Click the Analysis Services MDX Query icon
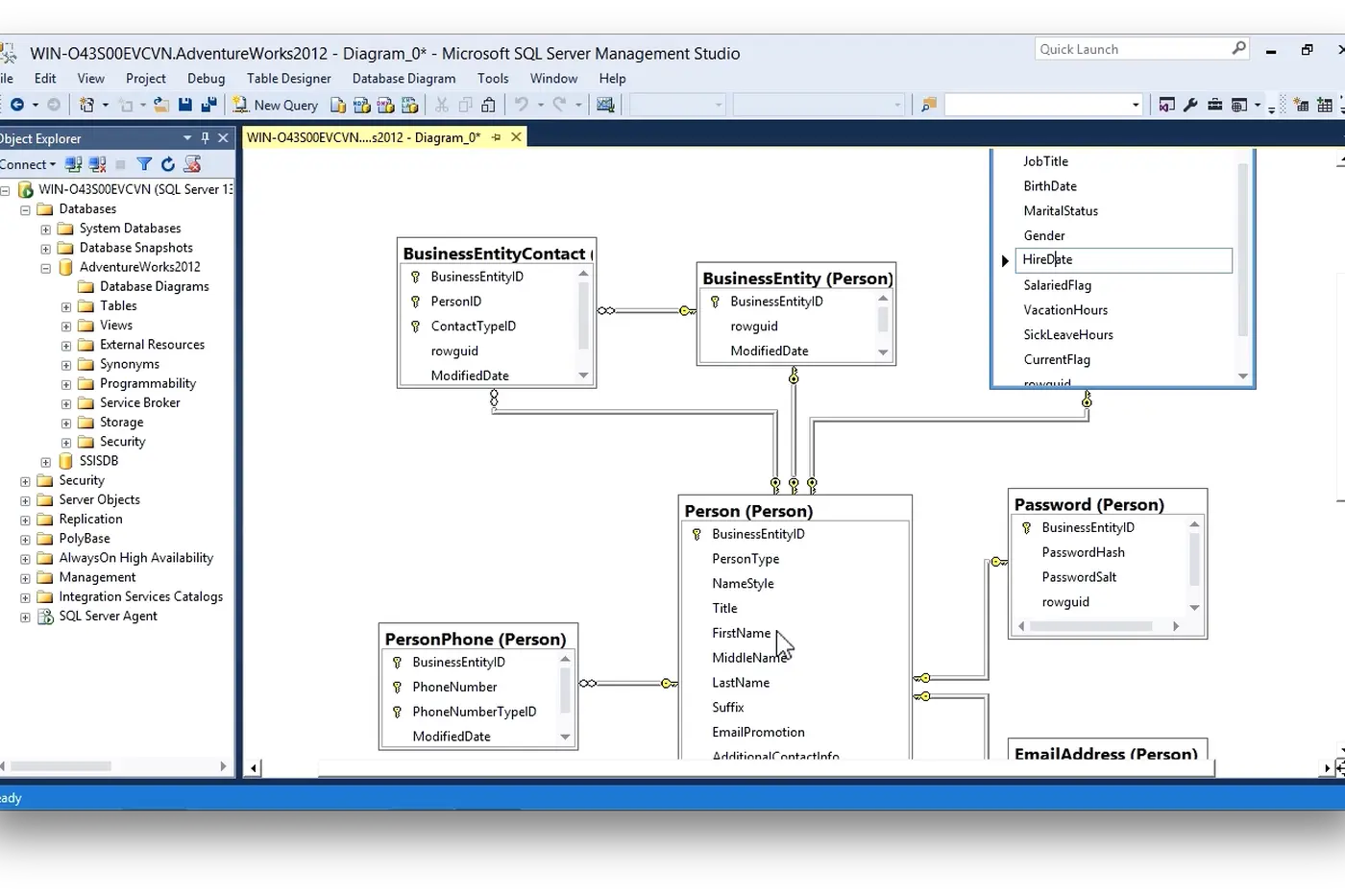The image size is (1345, 896). coord(362,105)
